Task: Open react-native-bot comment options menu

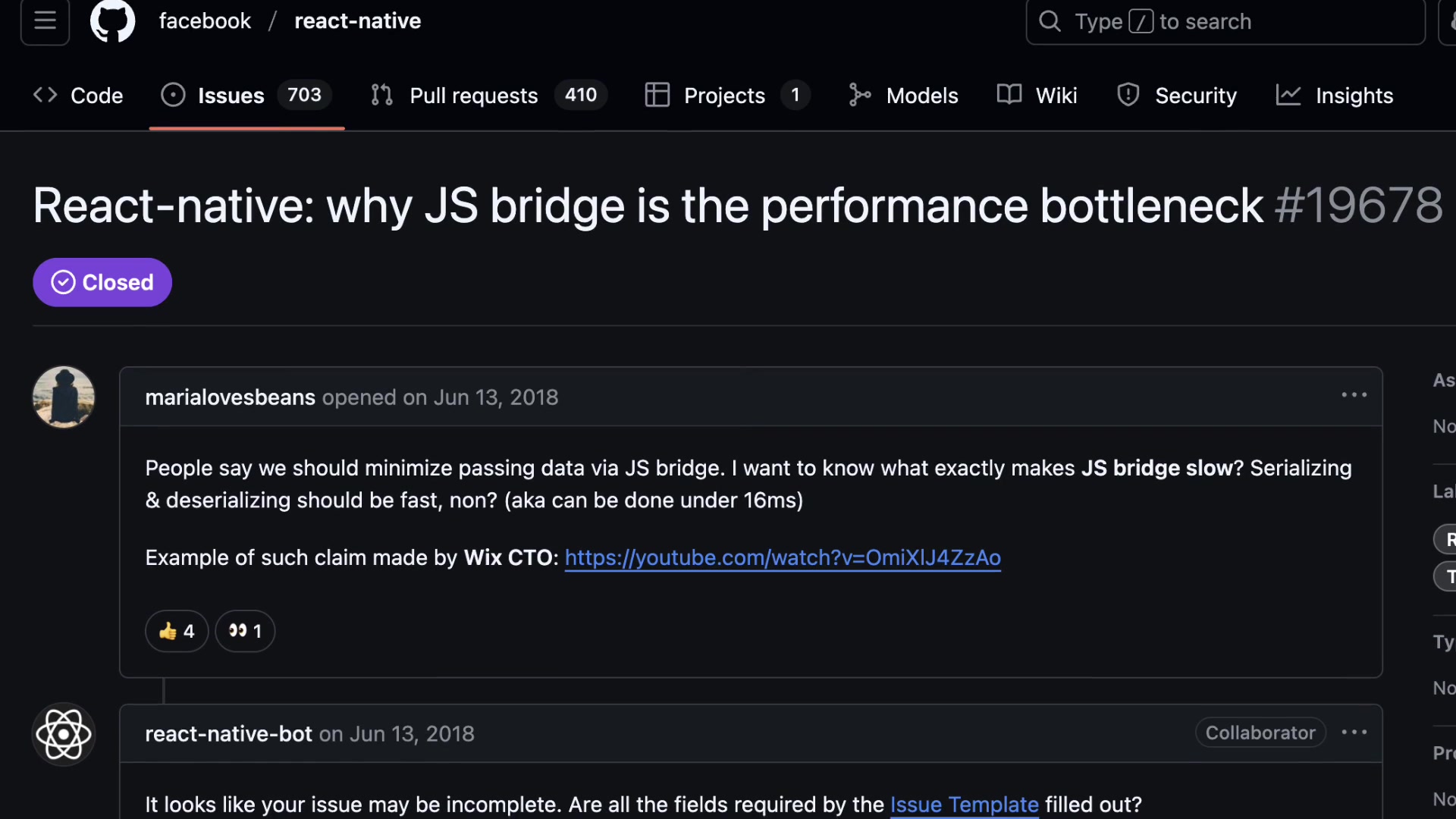Action: [1354, 732]
